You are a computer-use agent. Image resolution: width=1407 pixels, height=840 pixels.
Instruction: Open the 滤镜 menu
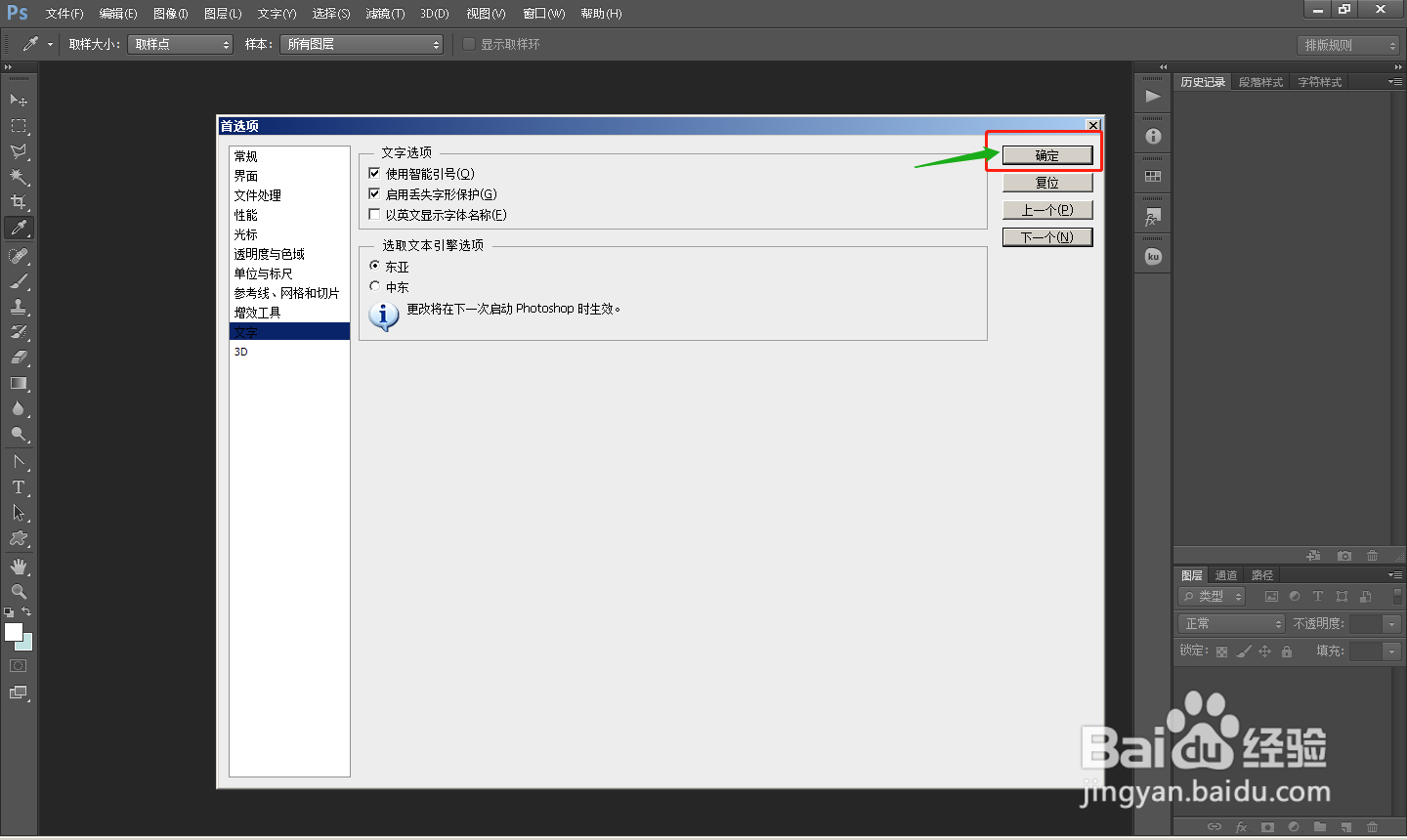tap(385, 14)
